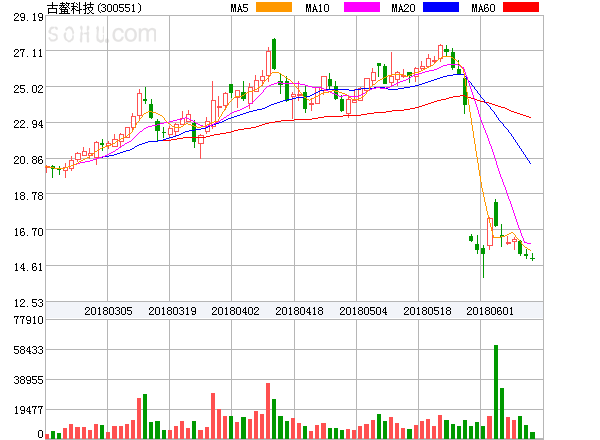600x440 pixels.
Task: Click the 20180402 date label
Action: pos(235,311)
